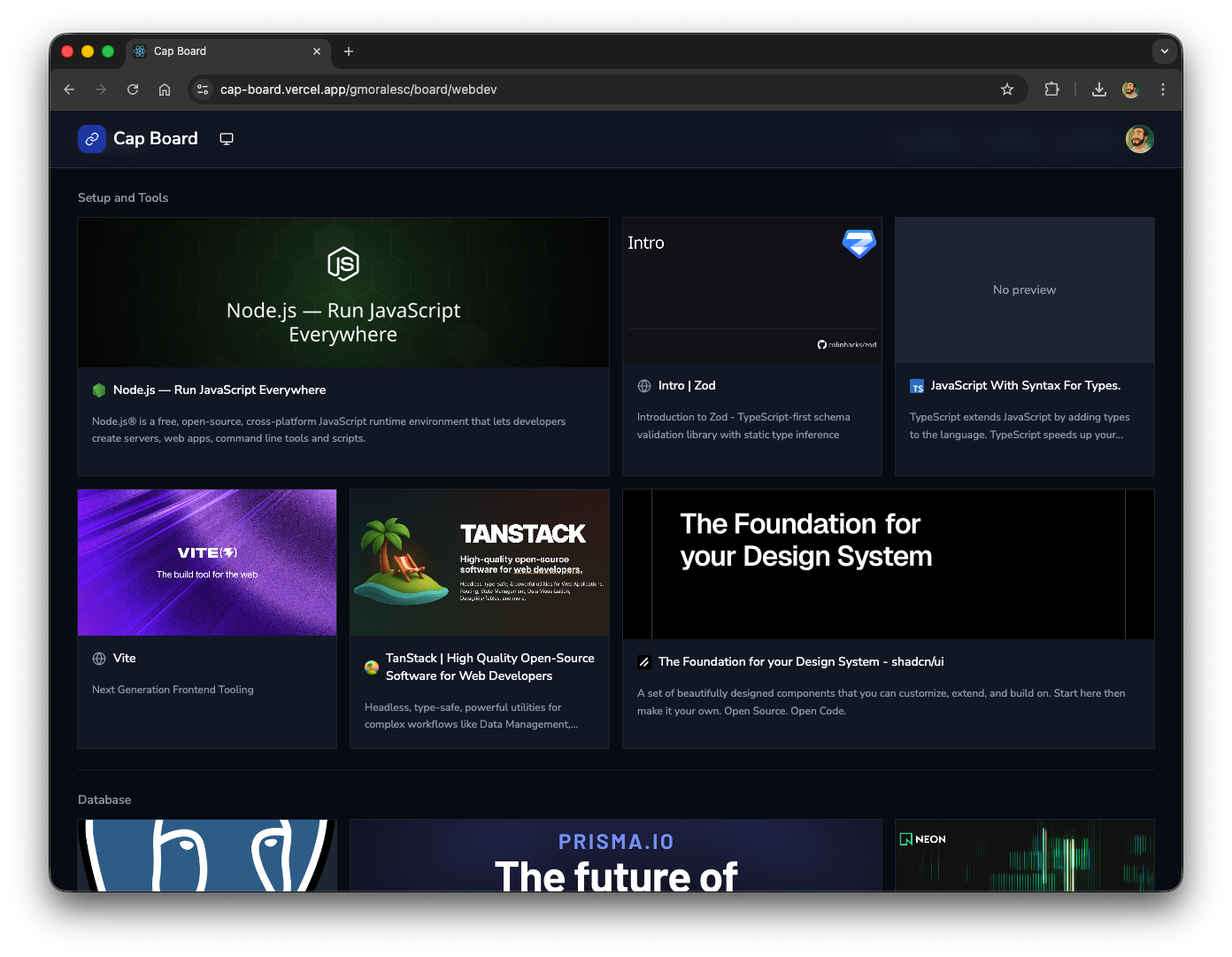Open the Node.js — Run JavaScript Everywhere link

pos(219,390)
